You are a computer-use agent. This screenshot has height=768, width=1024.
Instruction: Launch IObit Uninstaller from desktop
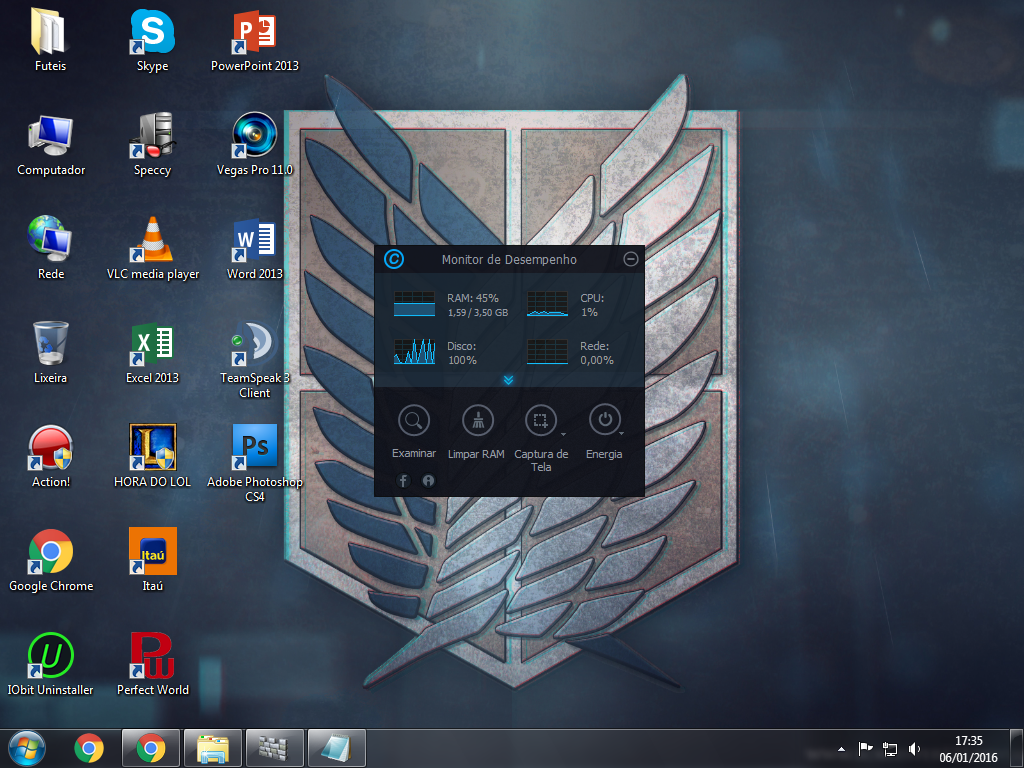point(50,664)
